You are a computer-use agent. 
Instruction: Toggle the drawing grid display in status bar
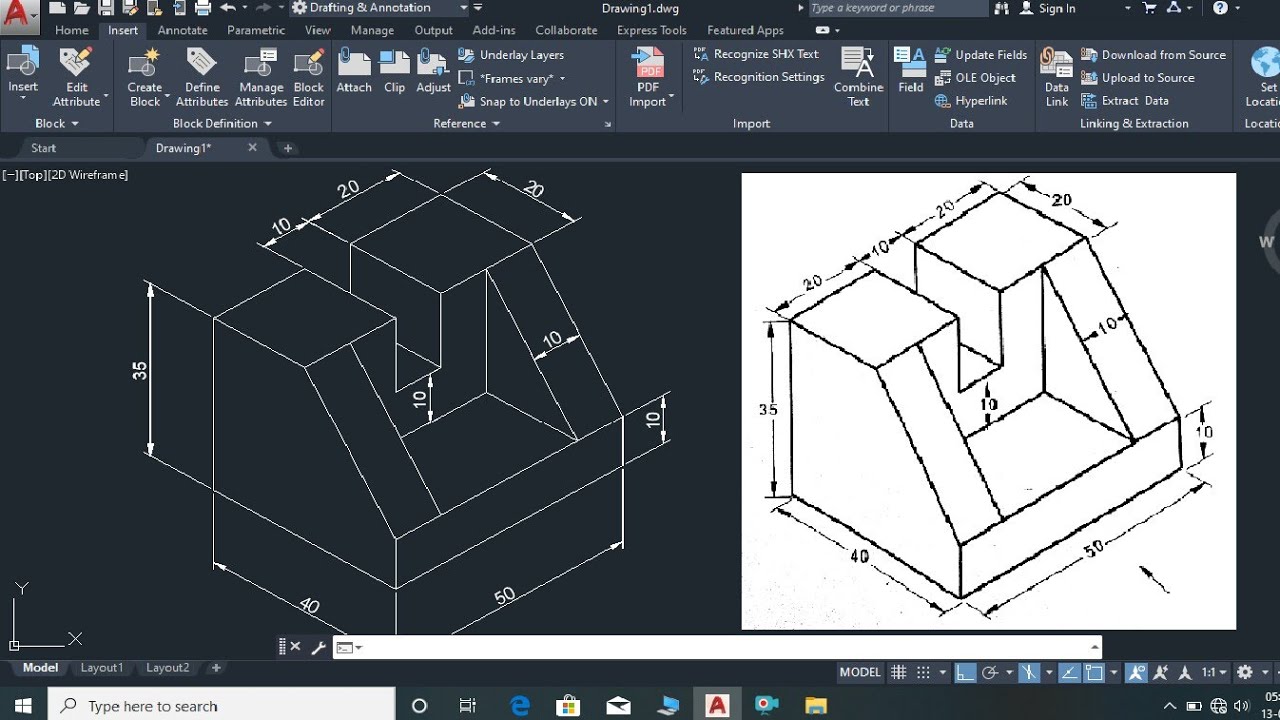click(899, 672)
